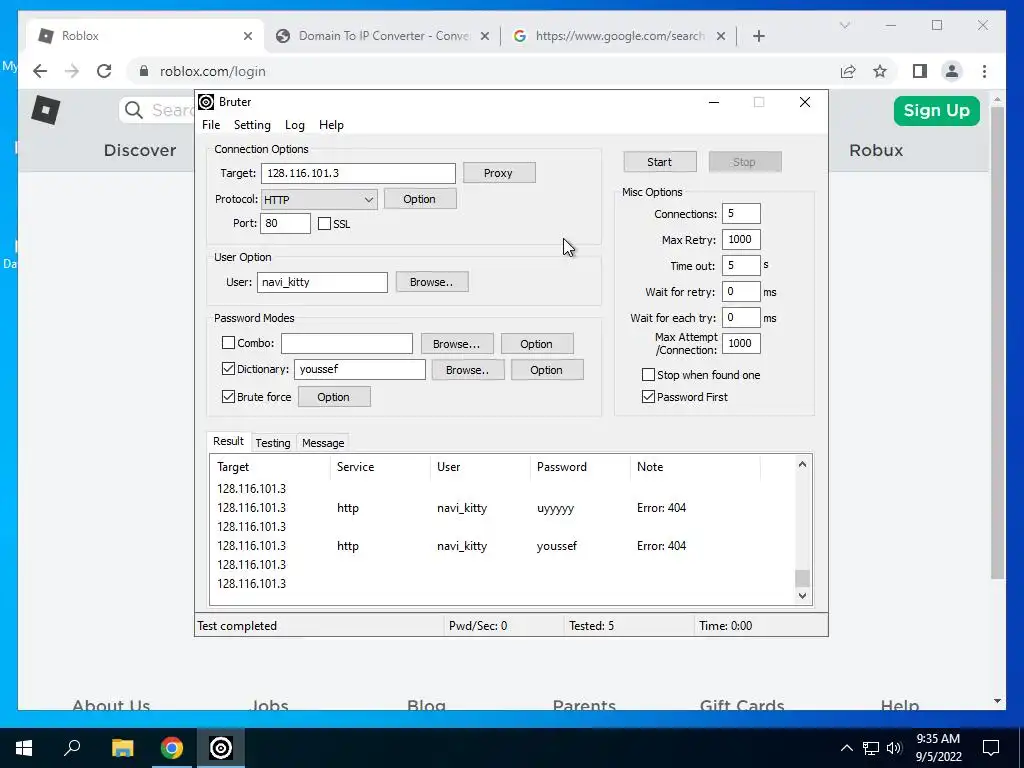Click the Chrome tab search chevron
Viewport: 1024px width, 768px height.
(844, 25)
